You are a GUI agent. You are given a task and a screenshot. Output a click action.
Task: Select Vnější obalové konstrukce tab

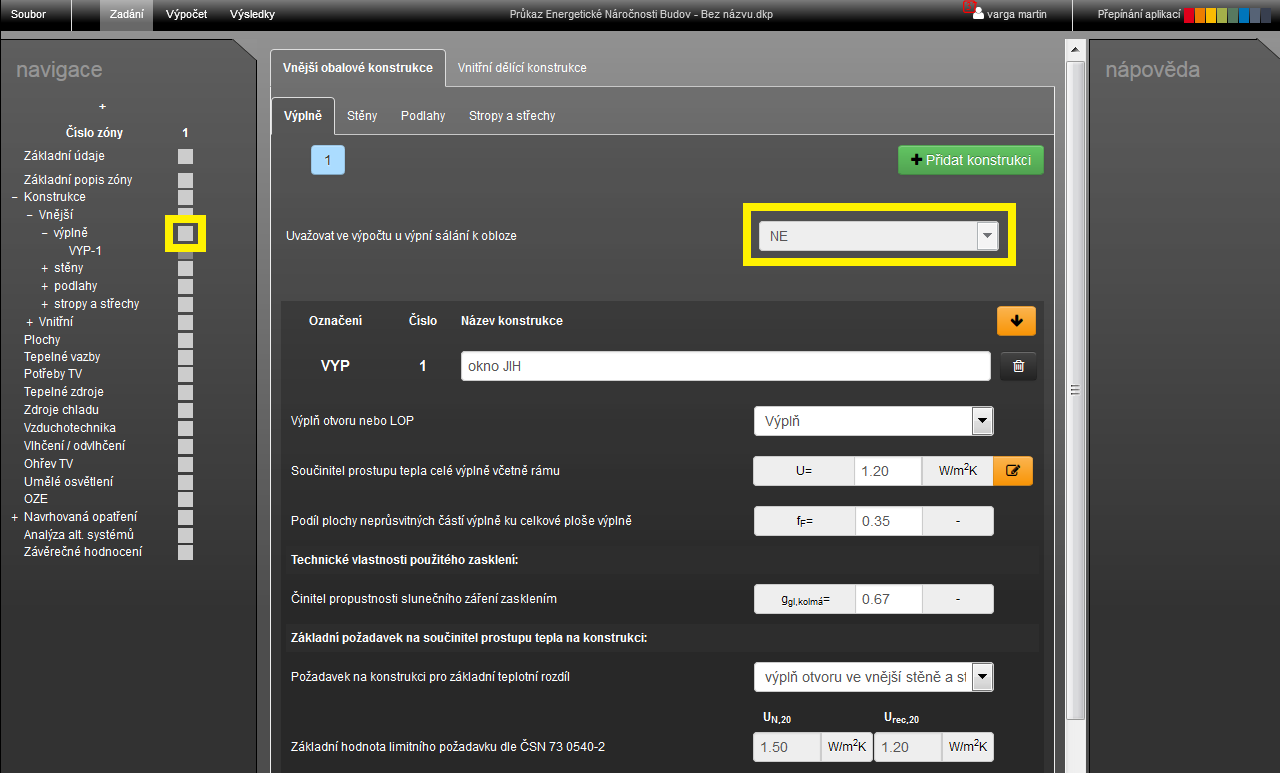point(357,68)
